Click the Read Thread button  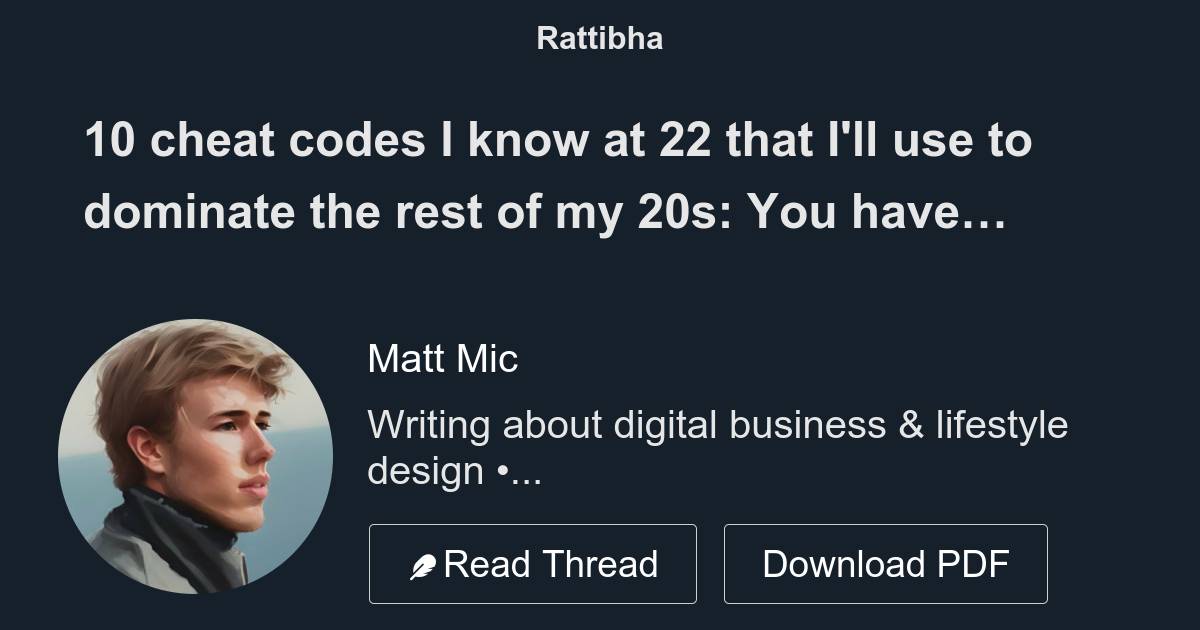tap(533, 563)
